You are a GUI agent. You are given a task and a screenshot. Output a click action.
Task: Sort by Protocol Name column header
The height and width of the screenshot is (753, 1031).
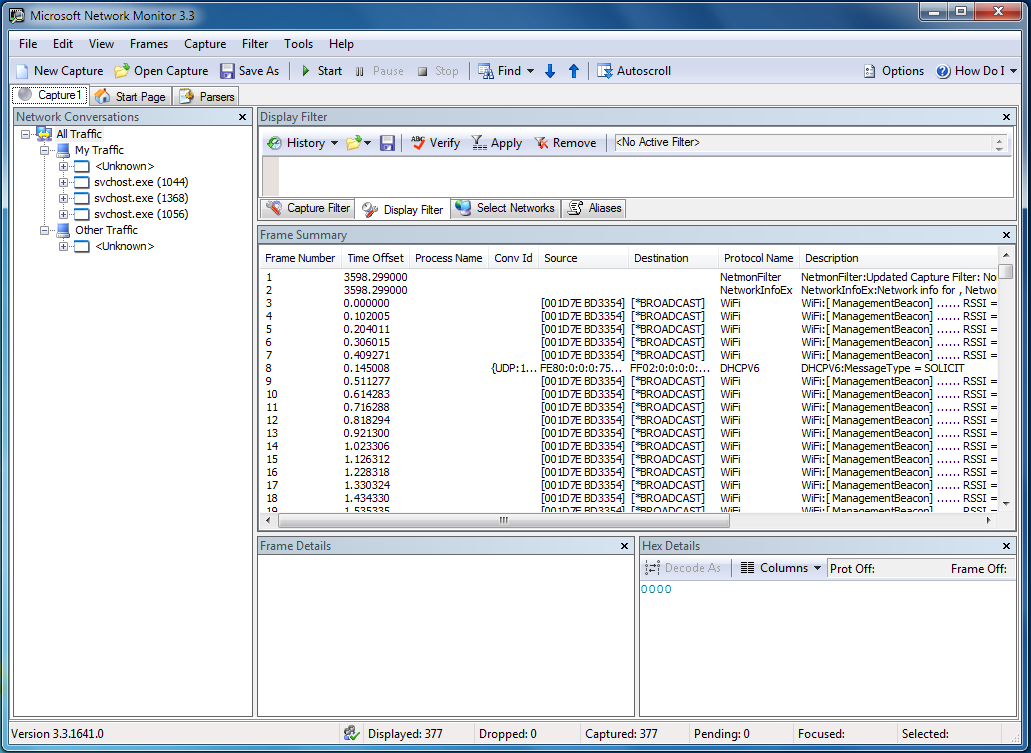click(x=758, y=258)
